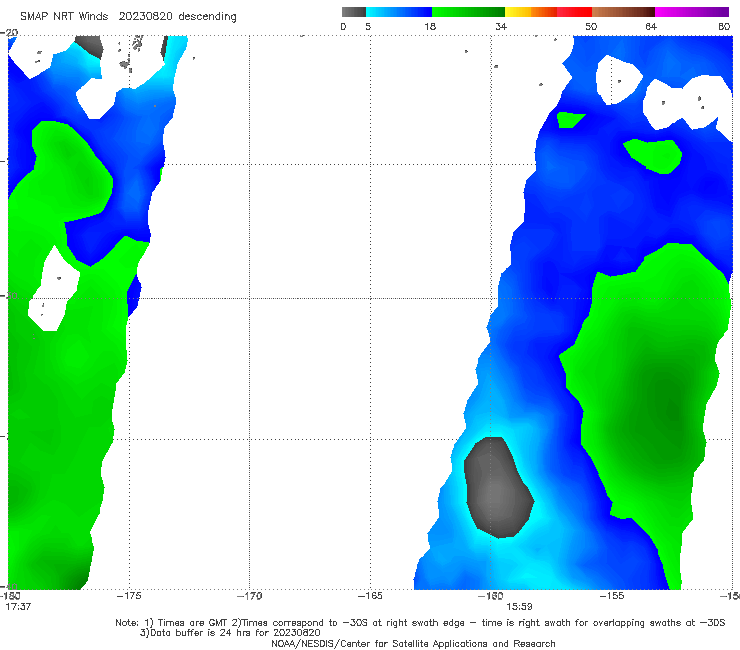
Task: Click the NOAA/NESDIS Center credit line
Action: (x=413, y=643)
